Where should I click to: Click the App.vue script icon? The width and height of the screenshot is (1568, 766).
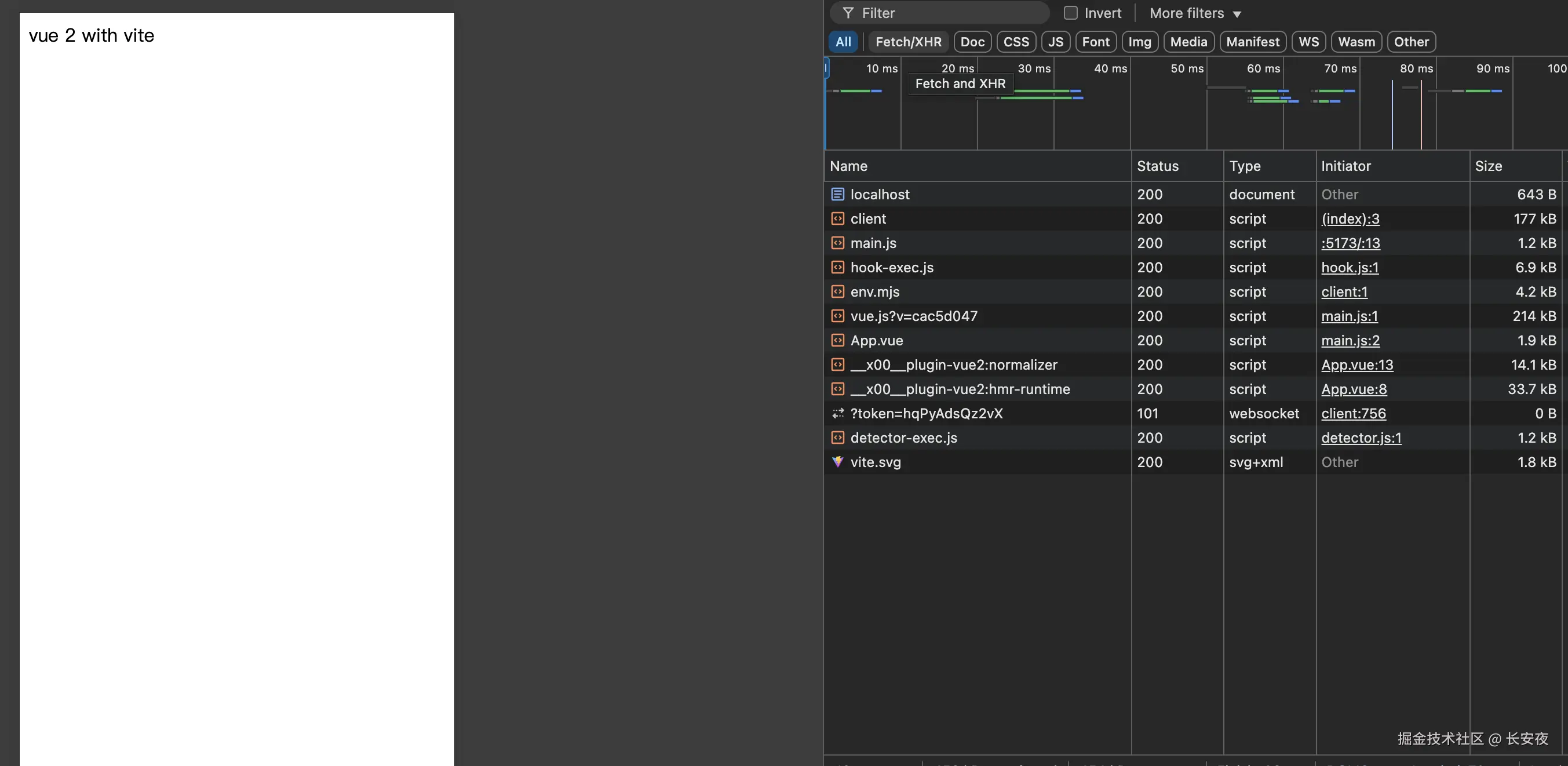click(837, 340)
